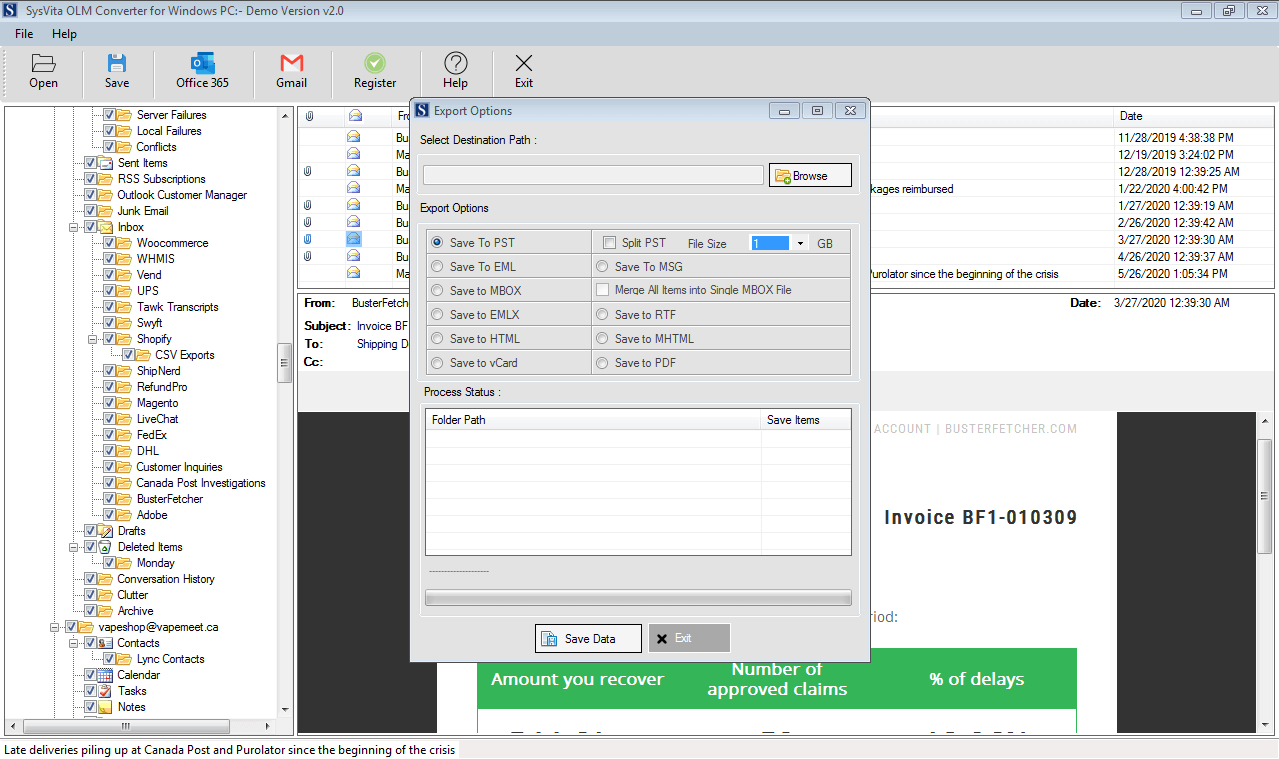The image size is (1279, 759).
Task: Open the File menu
Action: 23,33
